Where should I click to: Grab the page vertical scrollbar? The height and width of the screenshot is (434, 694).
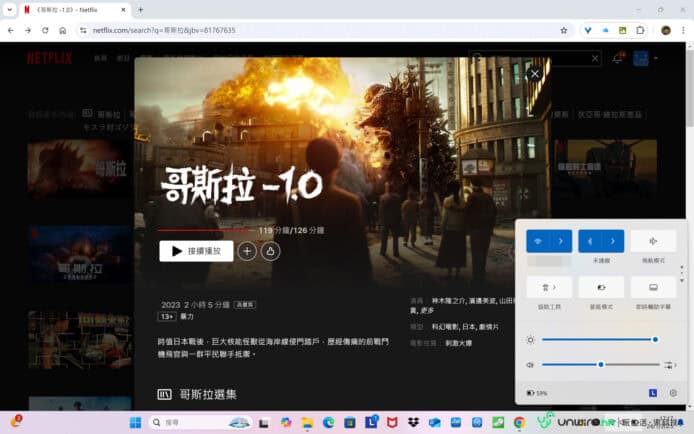[x=690, y=88]
